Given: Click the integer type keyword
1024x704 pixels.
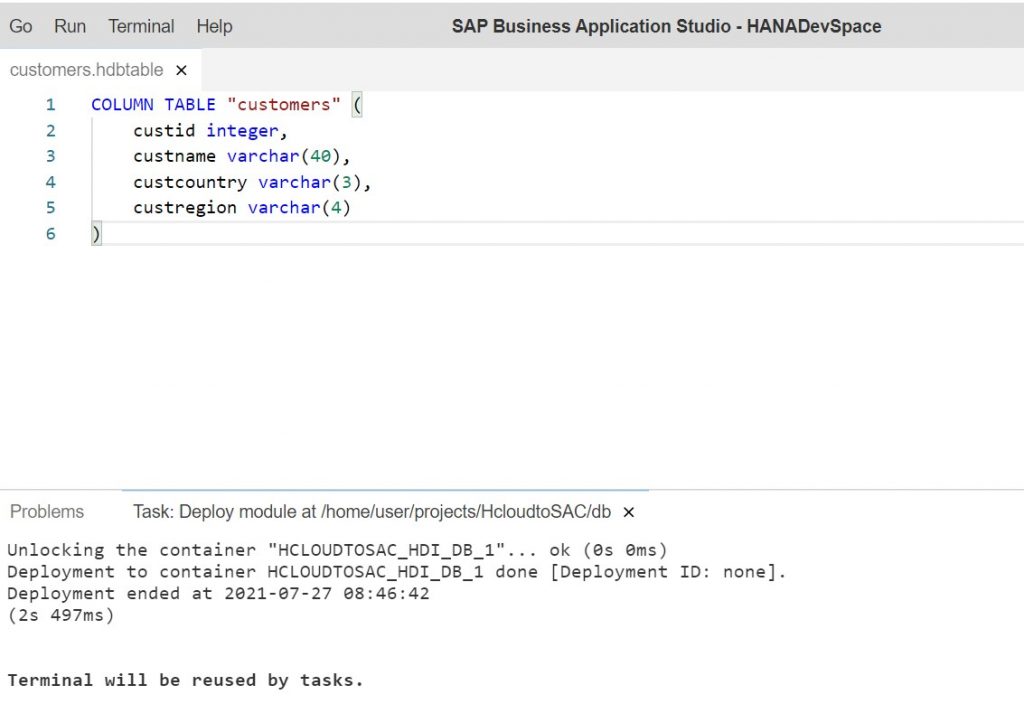Looking at the screenshot, I should (x=242, y=131).
